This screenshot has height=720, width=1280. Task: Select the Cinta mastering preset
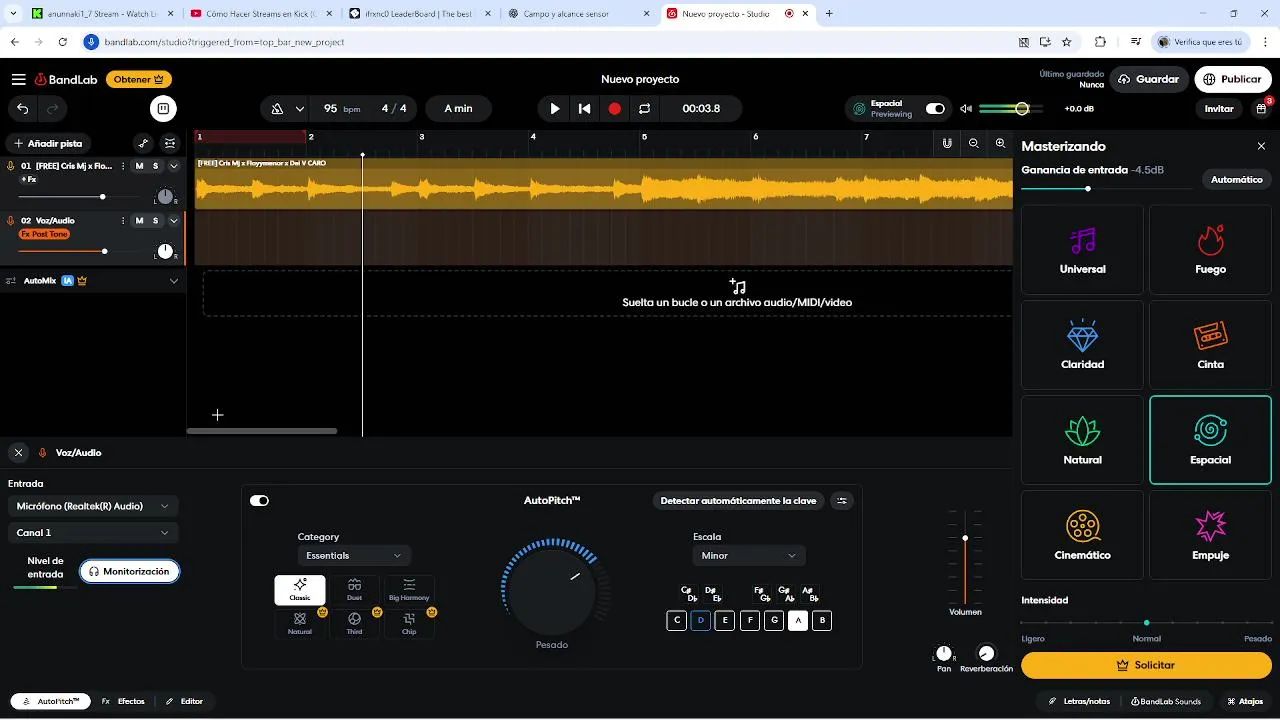coord(1210,345)
